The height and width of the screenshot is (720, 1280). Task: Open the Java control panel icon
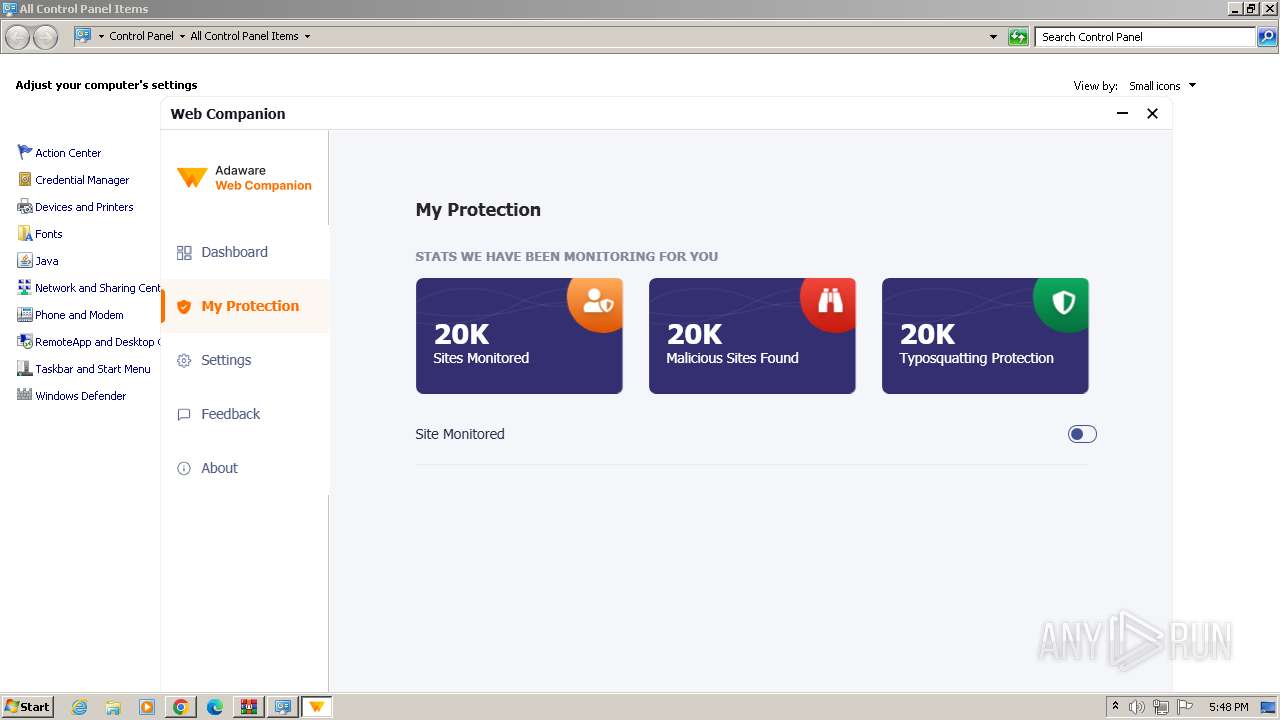pos(25,260)
